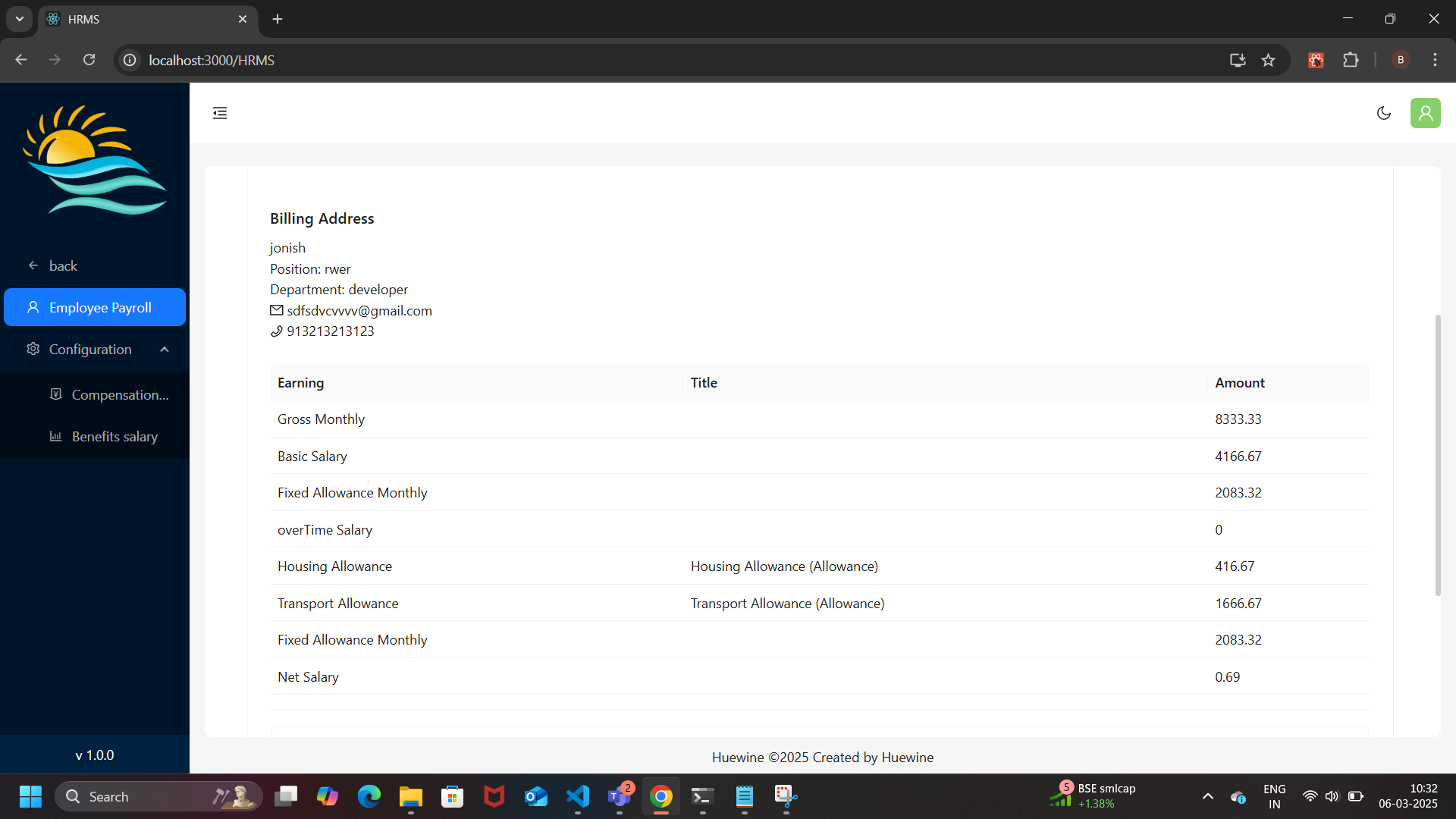
Task: Open the tab search dropdown arrow
Action: point(20,19)
